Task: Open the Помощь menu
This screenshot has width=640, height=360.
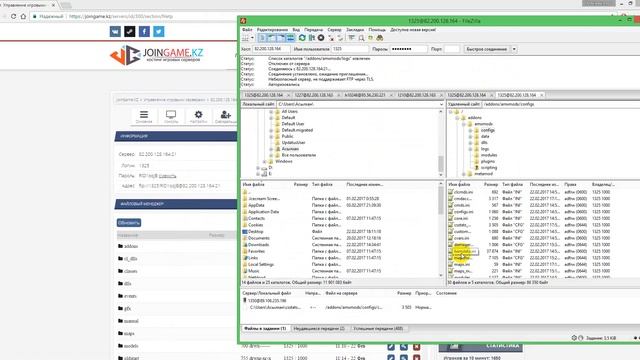Action: pyautogui.click(x=377, y=30)
